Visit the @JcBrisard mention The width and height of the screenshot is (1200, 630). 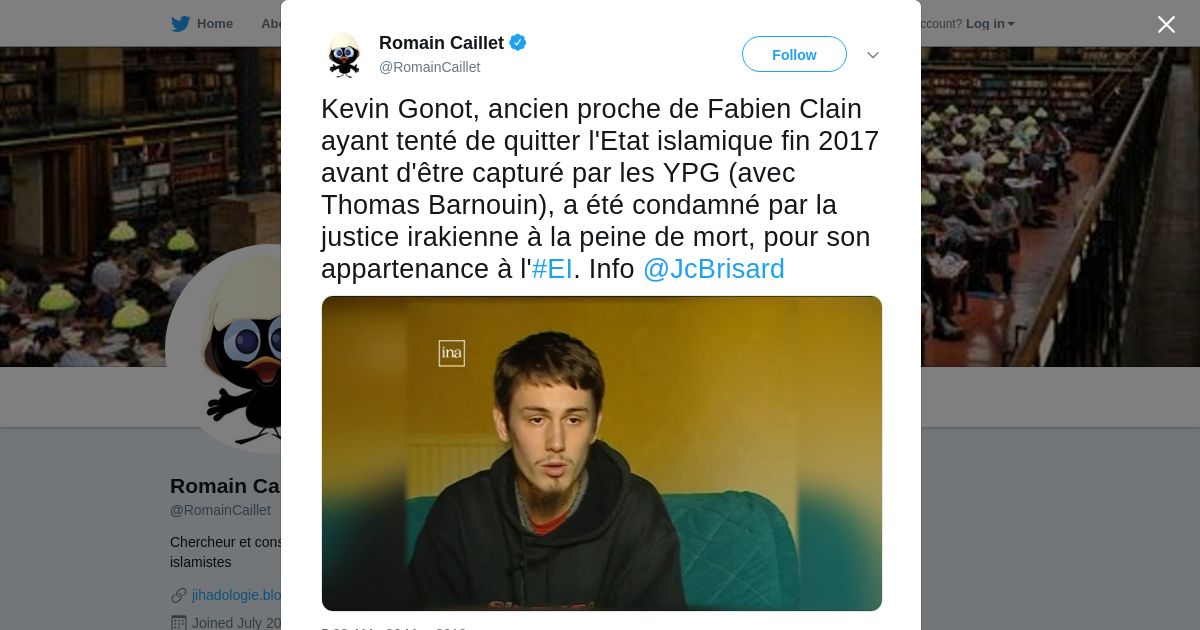point(713,269)
